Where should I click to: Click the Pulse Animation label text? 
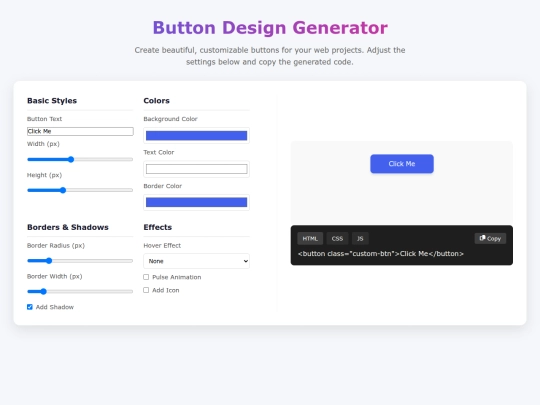click(x=177, y=277)
